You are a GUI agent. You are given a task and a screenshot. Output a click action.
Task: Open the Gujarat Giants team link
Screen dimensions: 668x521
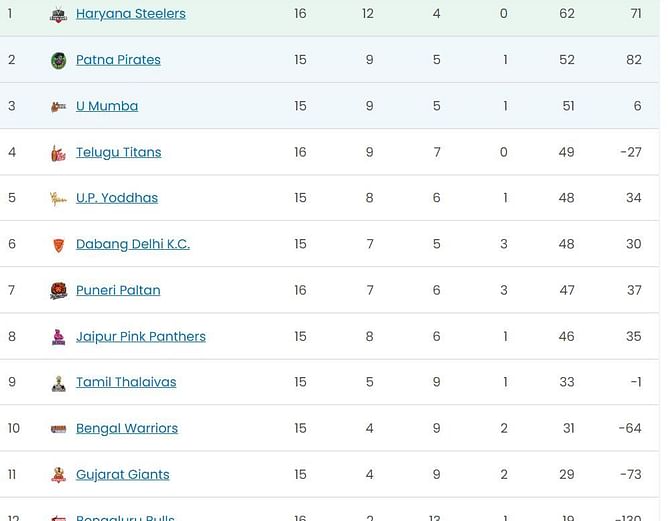coord(123,475)
